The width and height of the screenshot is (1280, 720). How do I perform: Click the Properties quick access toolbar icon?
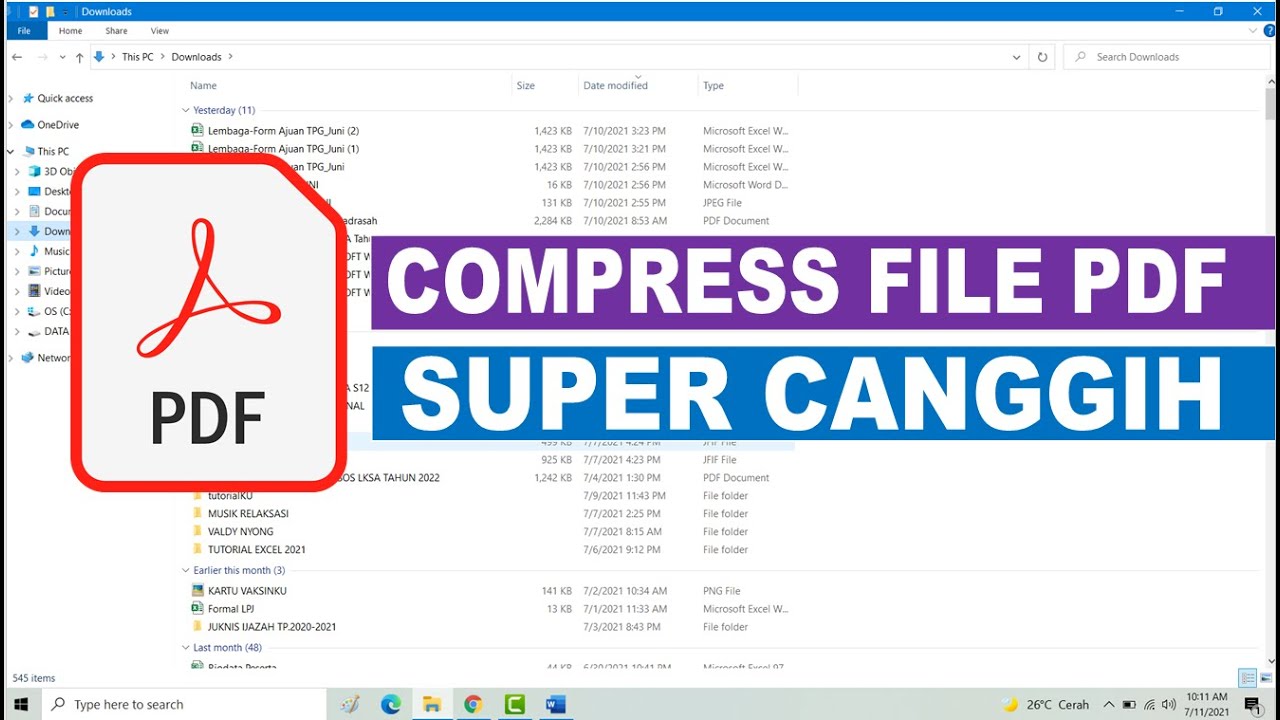coord(33,12)
